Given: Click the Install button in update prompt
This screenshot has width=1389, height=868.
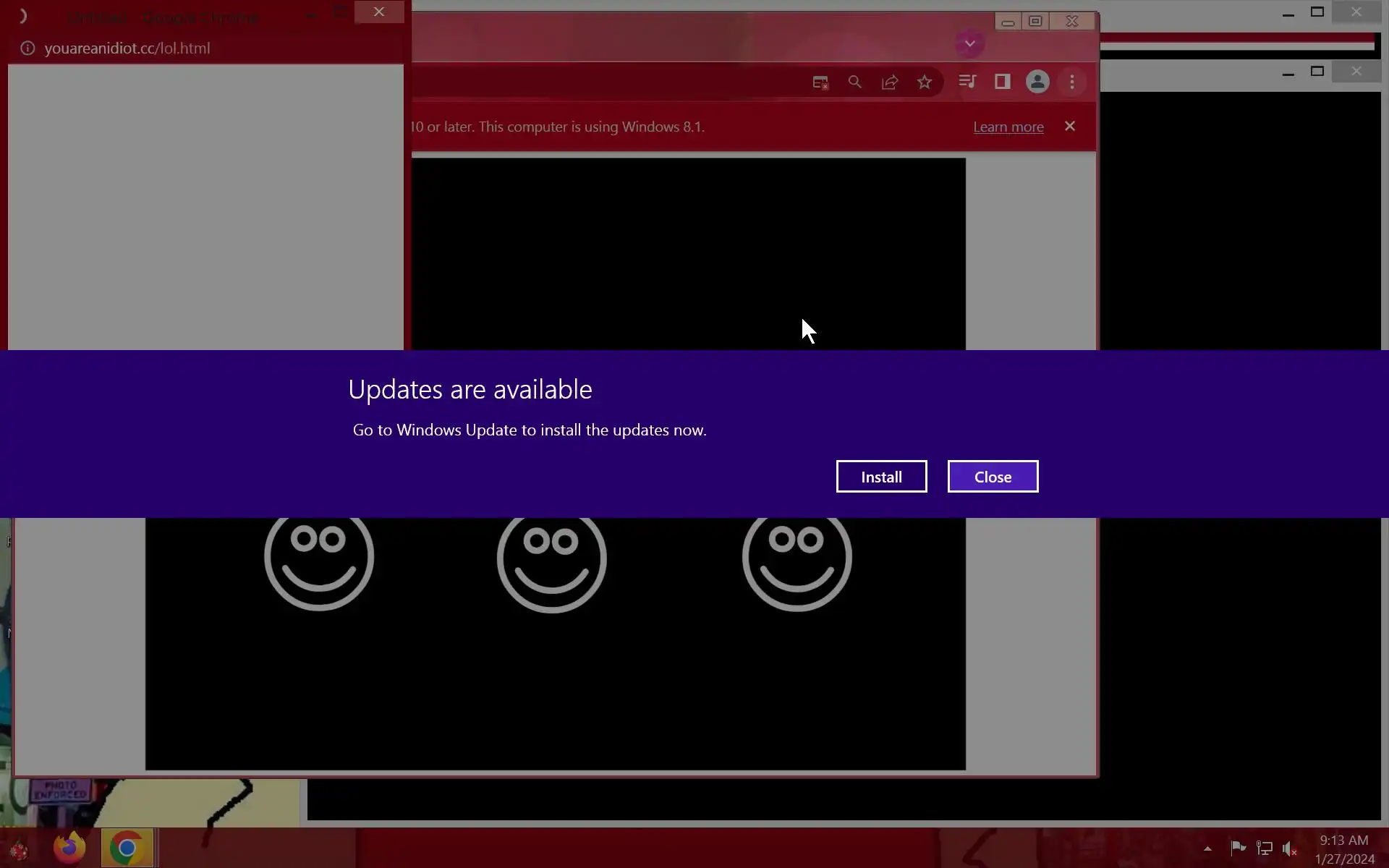Looking at the screenshot, I should click(x=881, y=477).
